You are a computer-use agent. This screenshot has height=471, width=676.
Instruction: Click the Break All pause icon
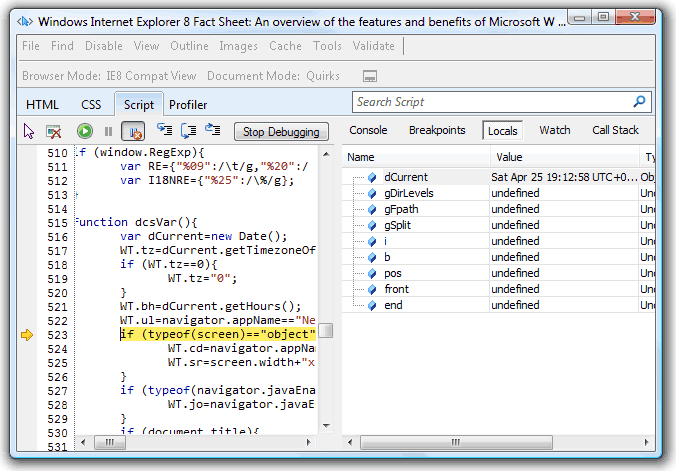point(108,131)
